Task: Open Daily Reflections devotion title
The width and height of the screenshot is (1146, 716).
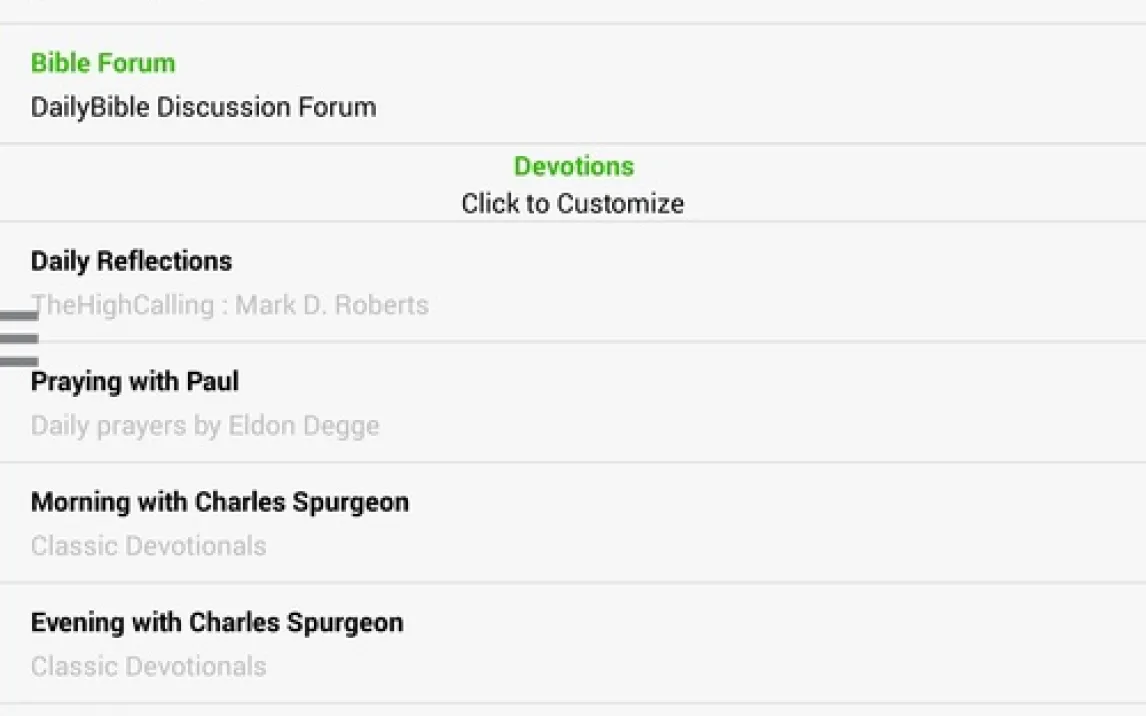Action: pos(131,261)
